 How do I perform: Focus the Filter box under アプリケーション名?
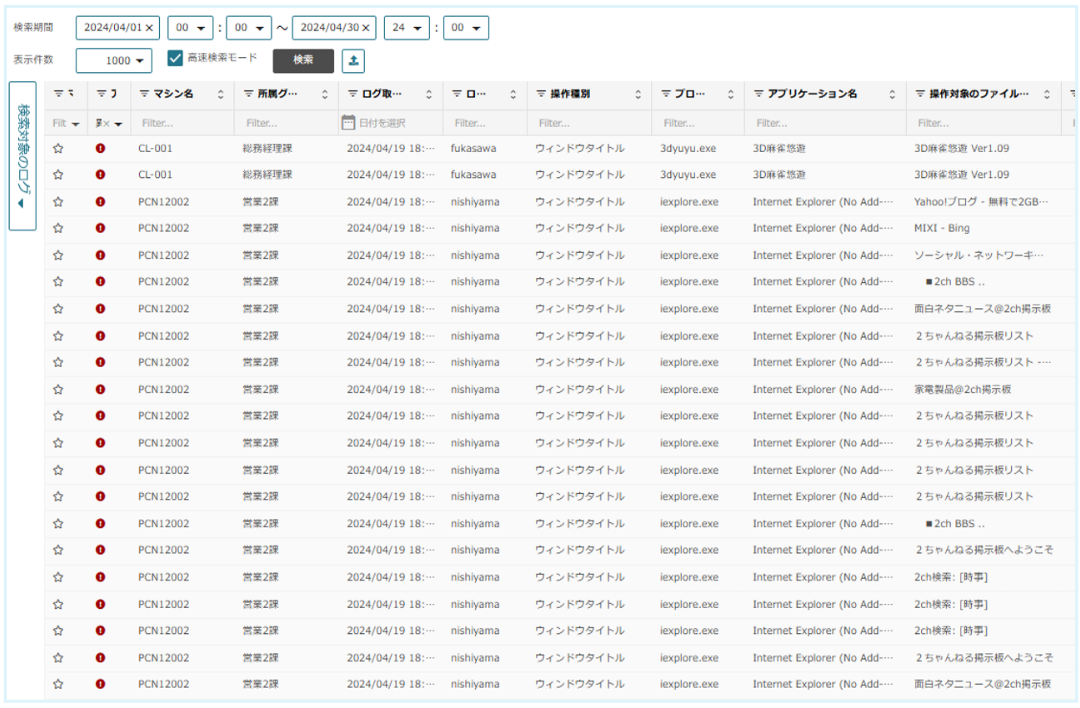coord(825,123)
